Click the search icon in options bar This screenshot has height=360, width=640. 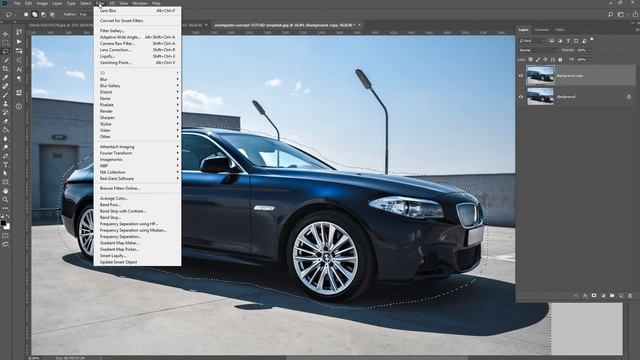click(611, 14)
